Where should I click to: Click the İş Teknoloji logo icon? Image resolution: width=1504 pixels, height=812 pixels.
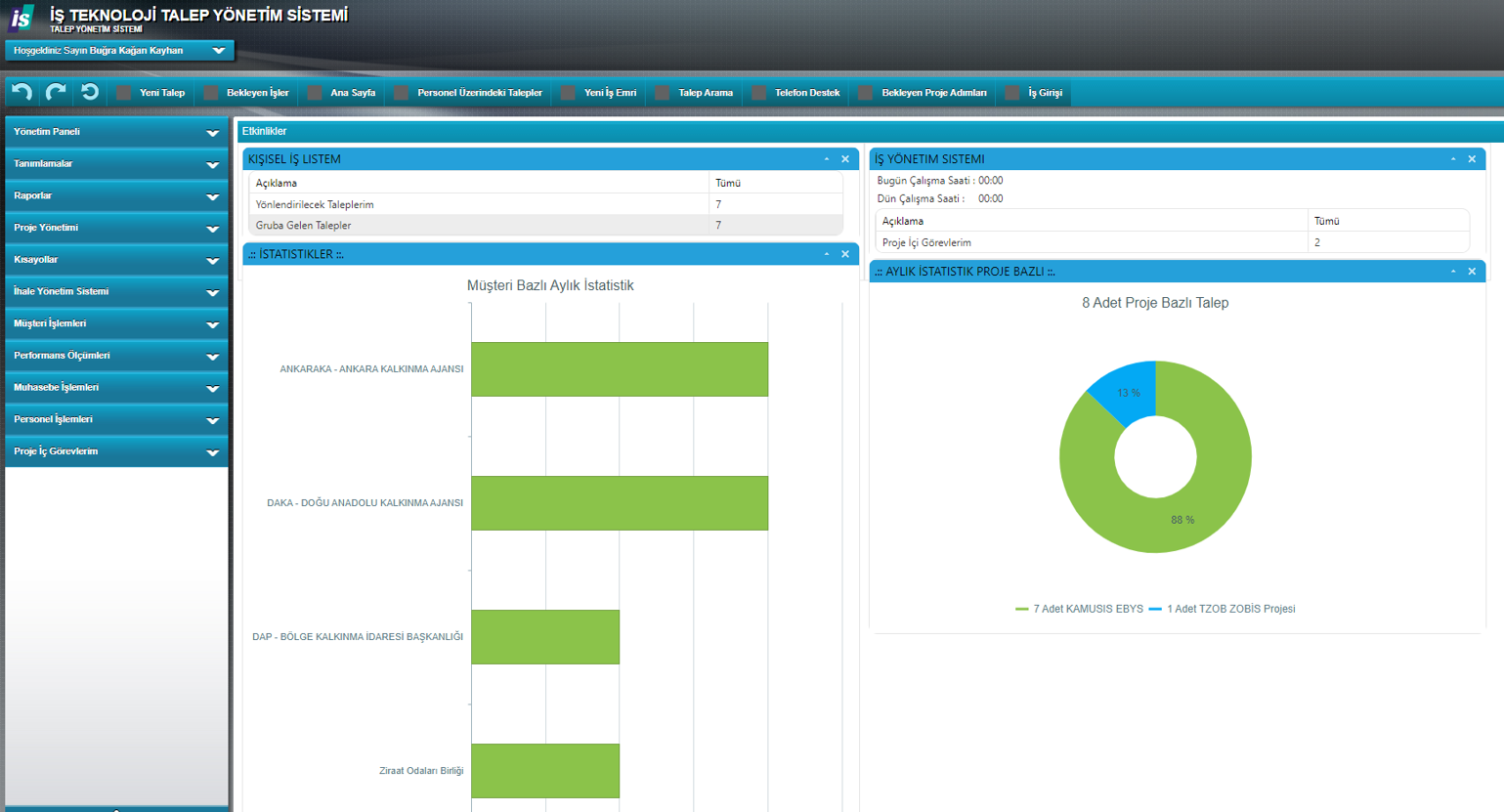pyautogui.click(x=21, y=18)
